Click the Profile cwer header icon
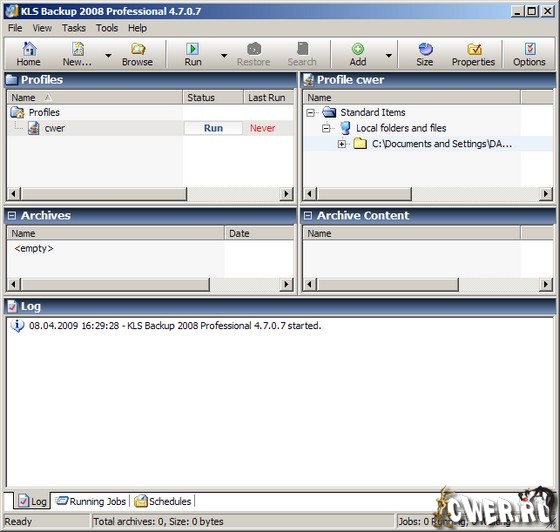This screenshot has width=560, height=532. click(308, 80)
